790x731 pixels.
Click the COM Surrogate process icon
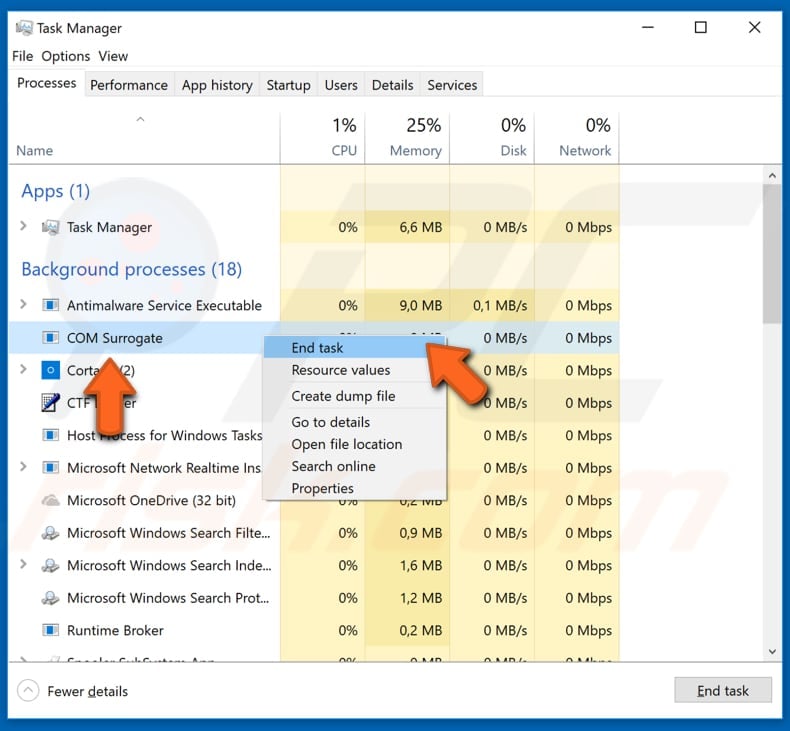click(x=51, y=338)
